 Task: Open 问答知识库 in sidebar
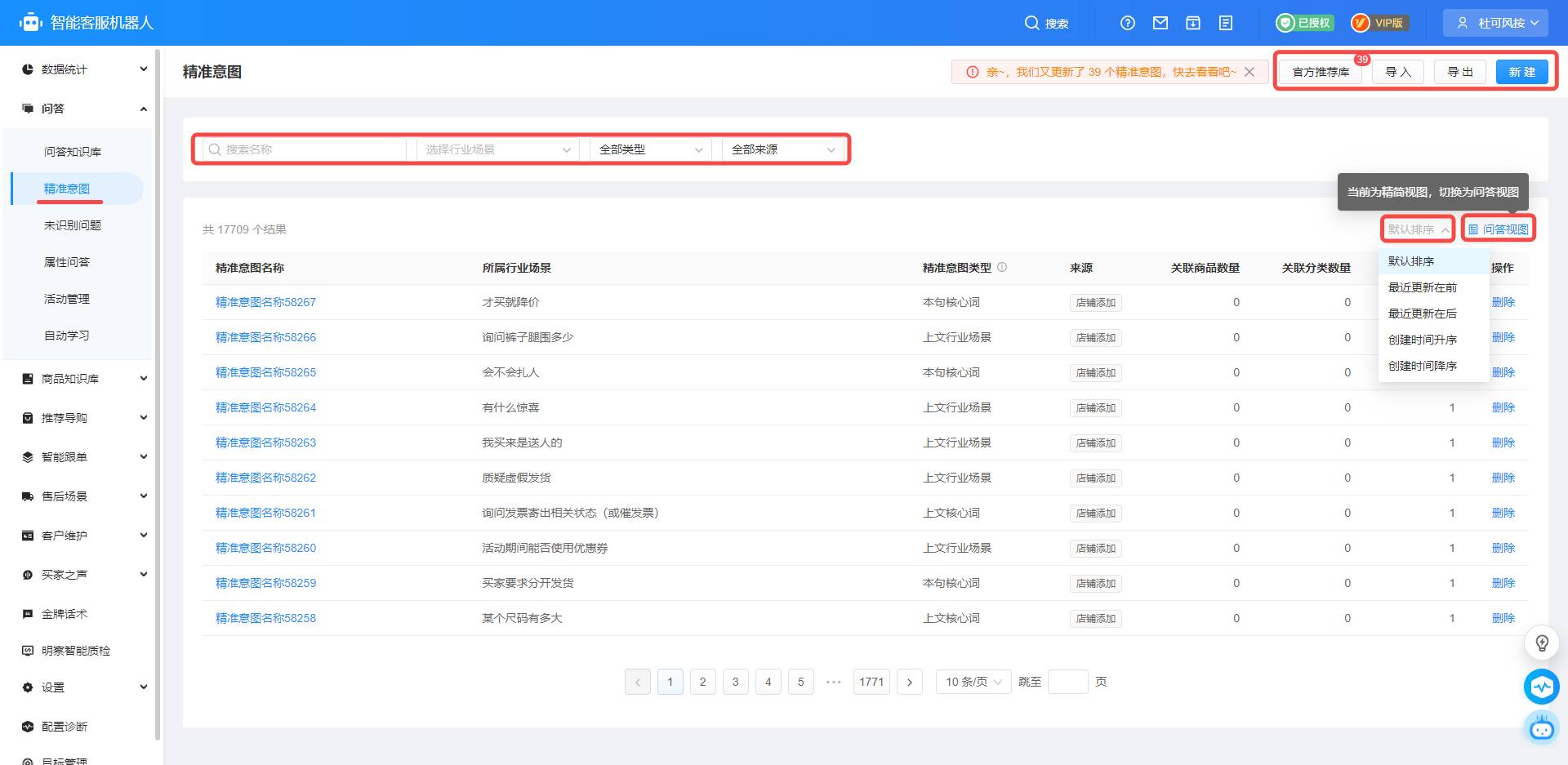click(73, 152)
